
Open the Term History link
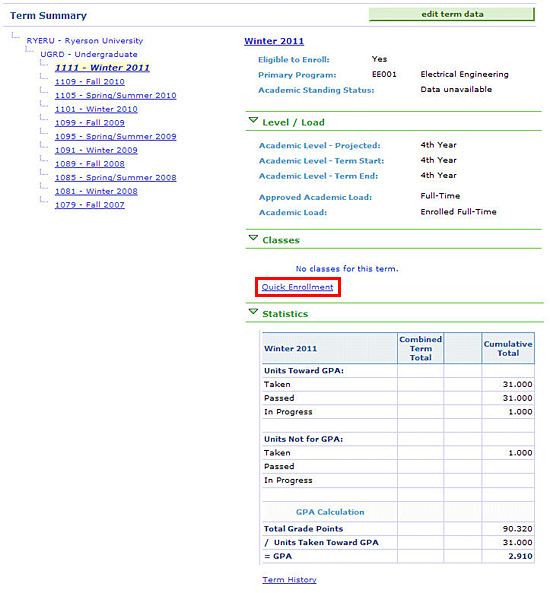pyautogui.click(x=289, y=580)
